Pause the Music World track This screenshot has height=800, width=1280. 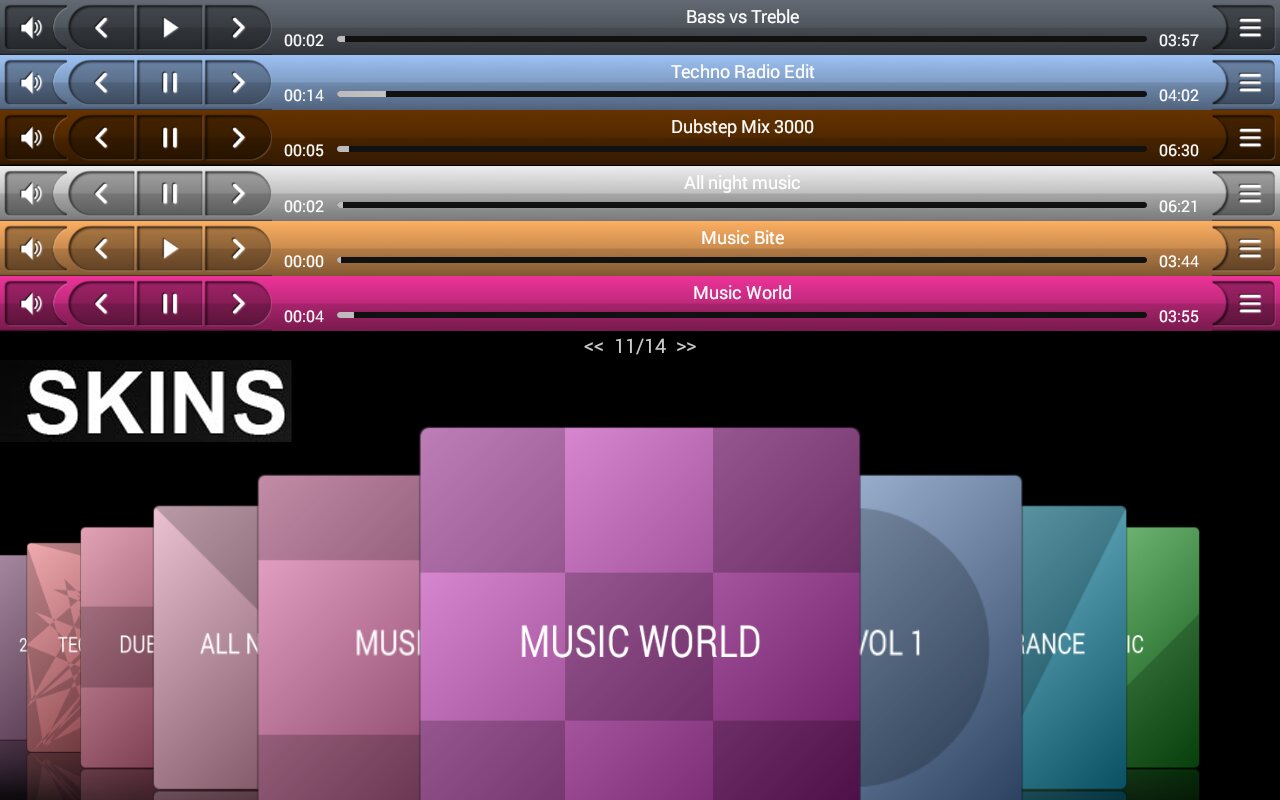tap(170, 303)
